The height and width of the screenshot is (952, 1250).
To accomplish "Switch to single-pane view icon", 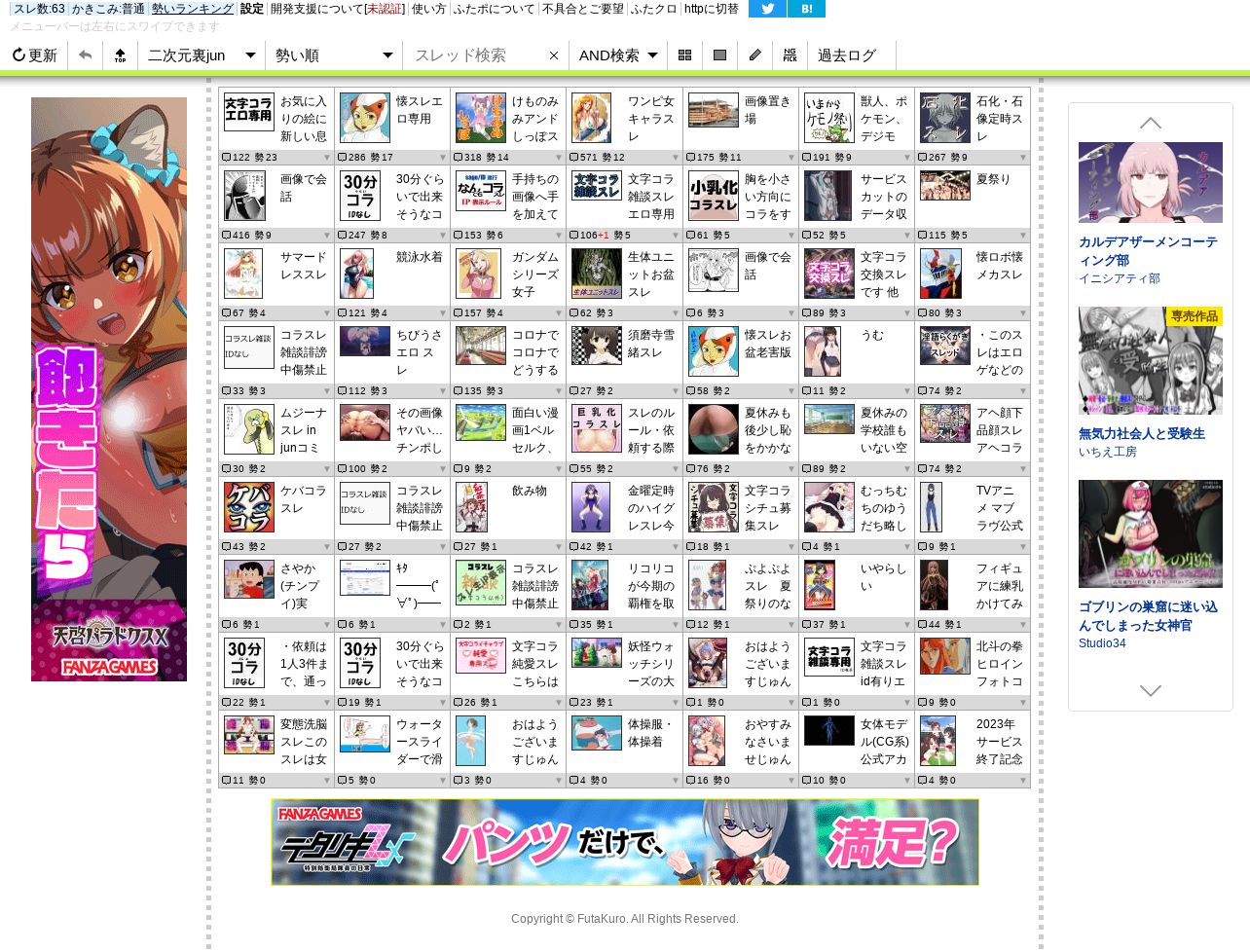I will pos(719,55).
